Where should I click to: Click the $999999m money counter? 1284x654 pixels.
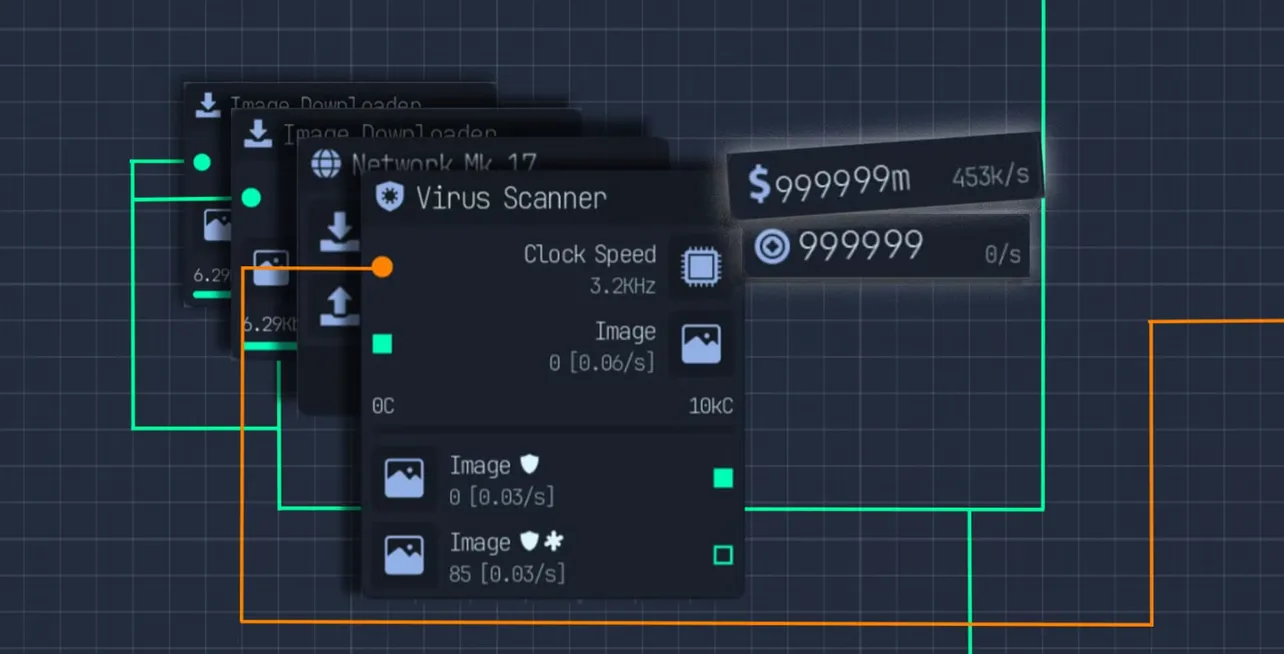(x=828, y=180)
